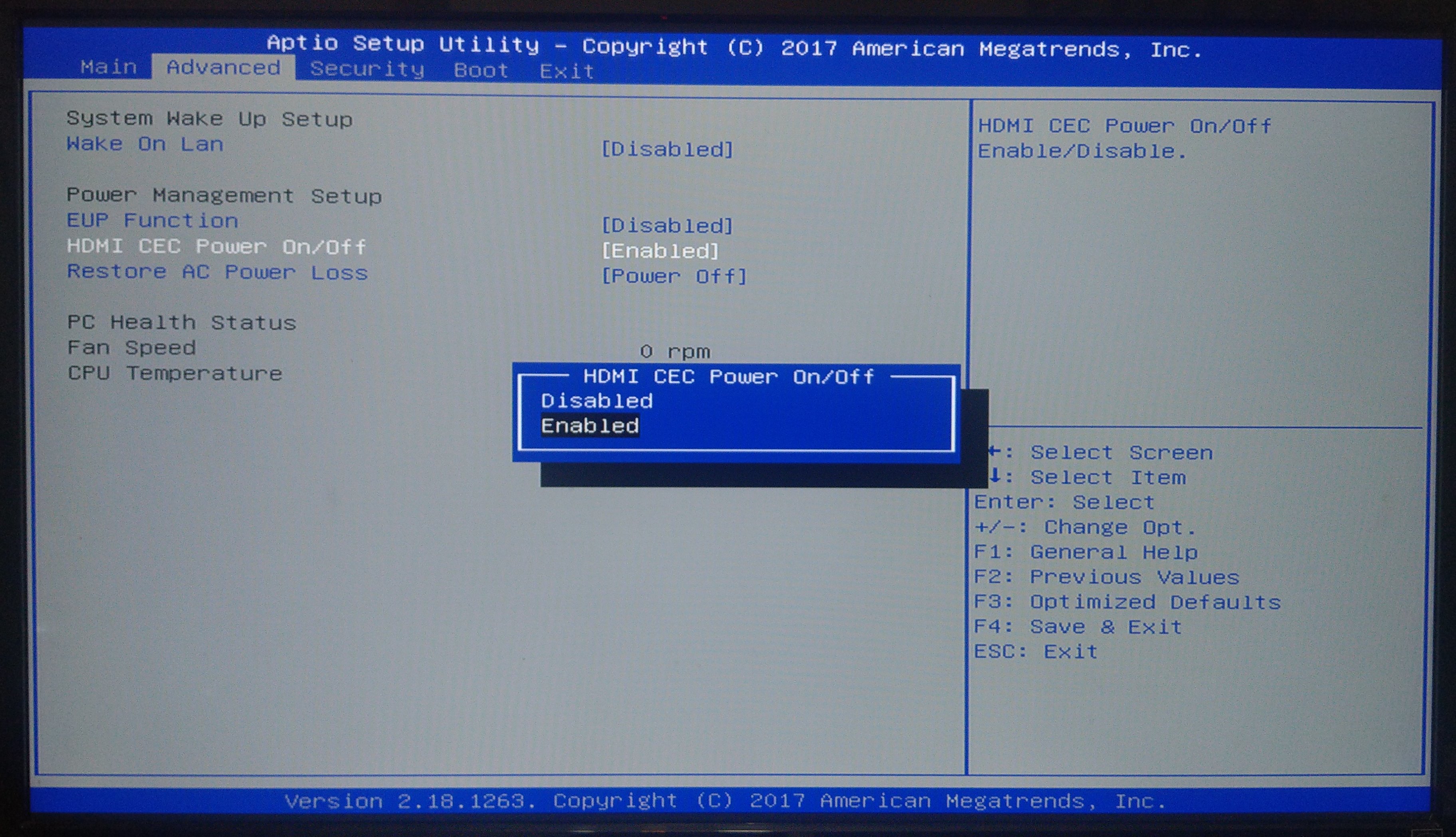The width and height of the screenshot is (1456, 837).
Task: Click the Aptio Setup Utility title text
Action: [735, 47]
